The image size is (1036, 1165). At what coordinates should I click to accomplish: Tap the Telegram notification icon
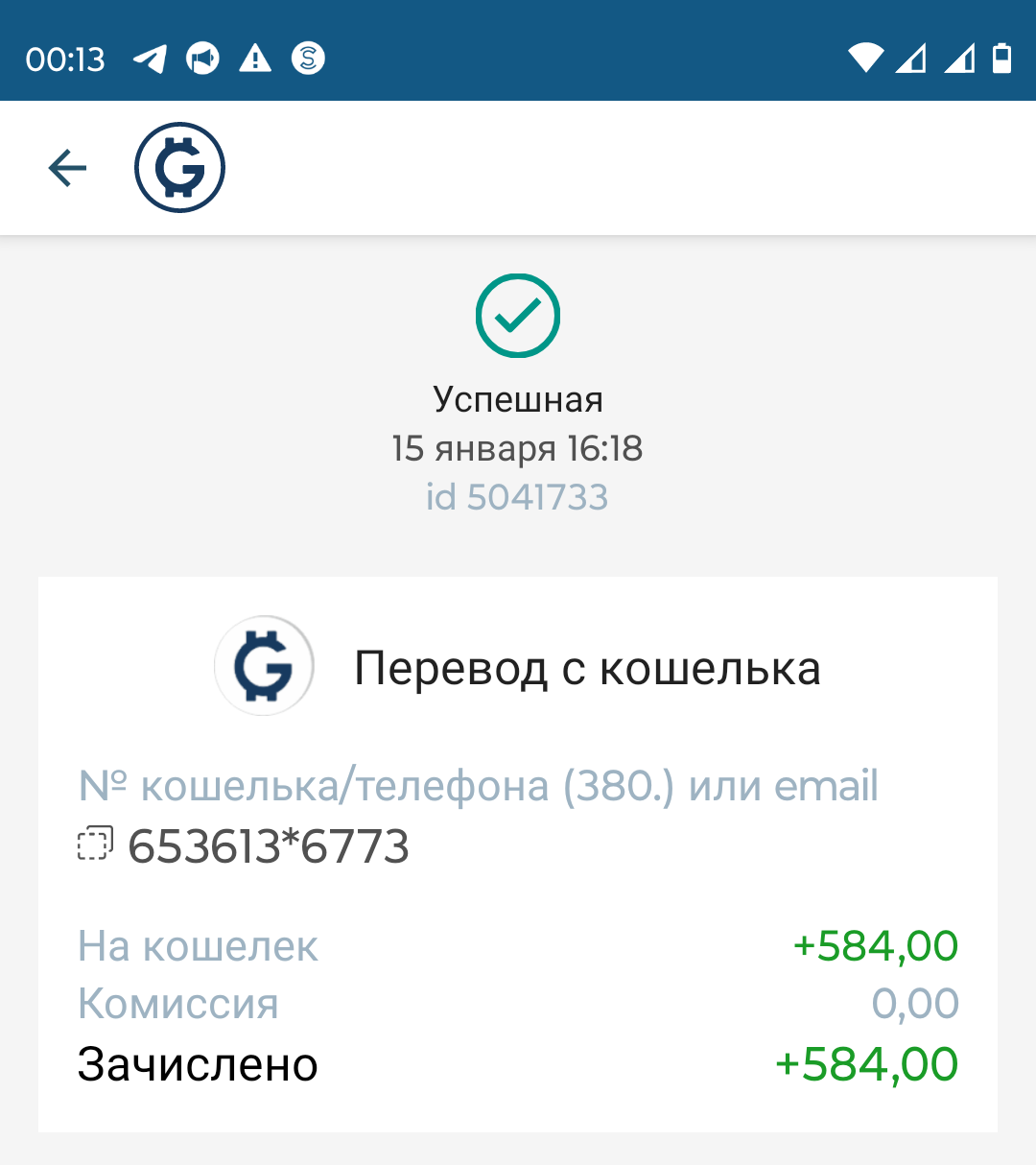(150, 59)
